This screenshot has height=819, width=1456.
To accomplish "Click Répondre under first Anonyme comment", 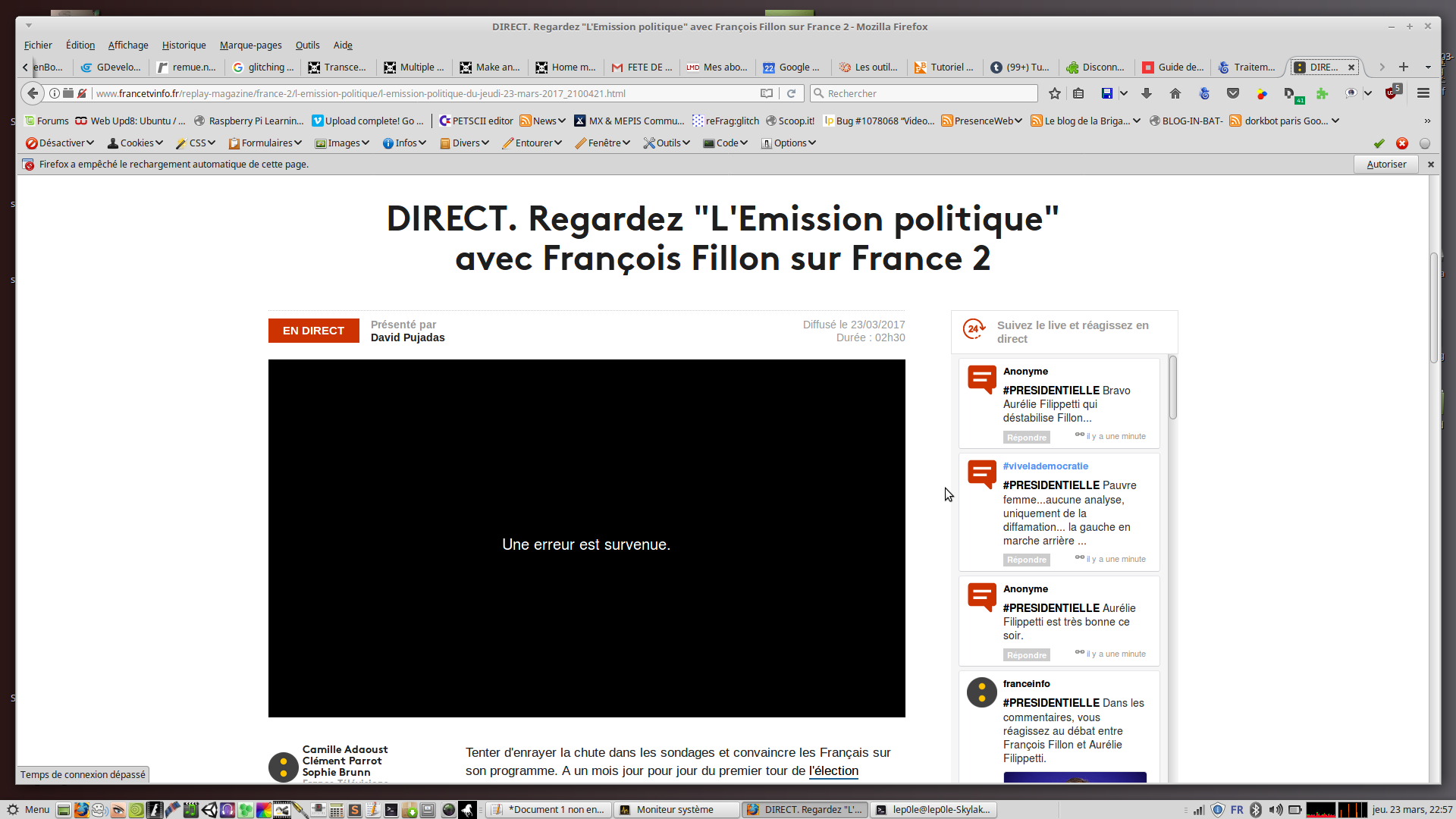I will 1026,438.
